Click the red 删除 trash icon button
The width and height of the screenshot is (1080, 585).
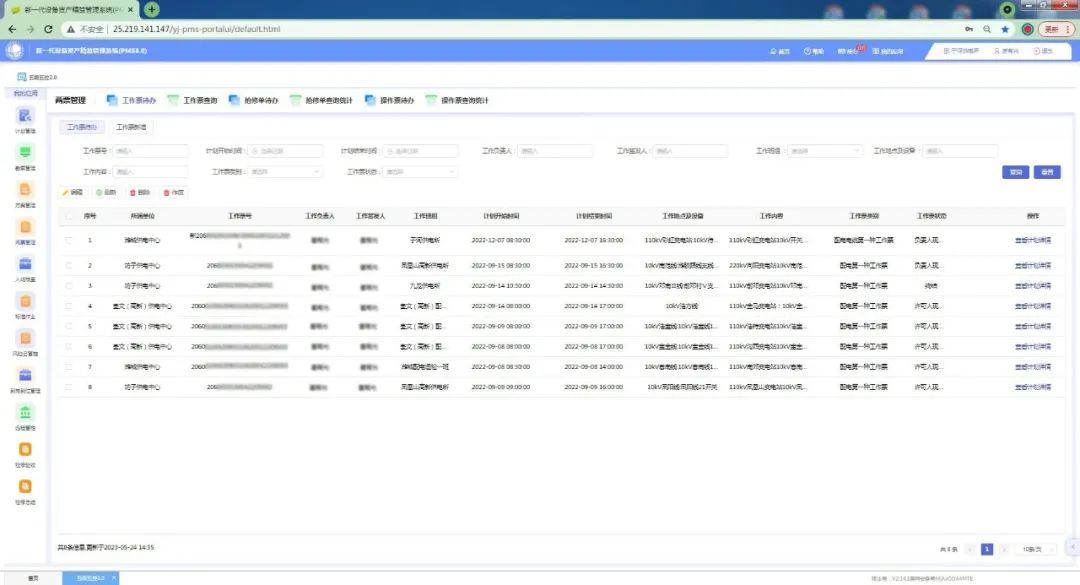(139, 192)
